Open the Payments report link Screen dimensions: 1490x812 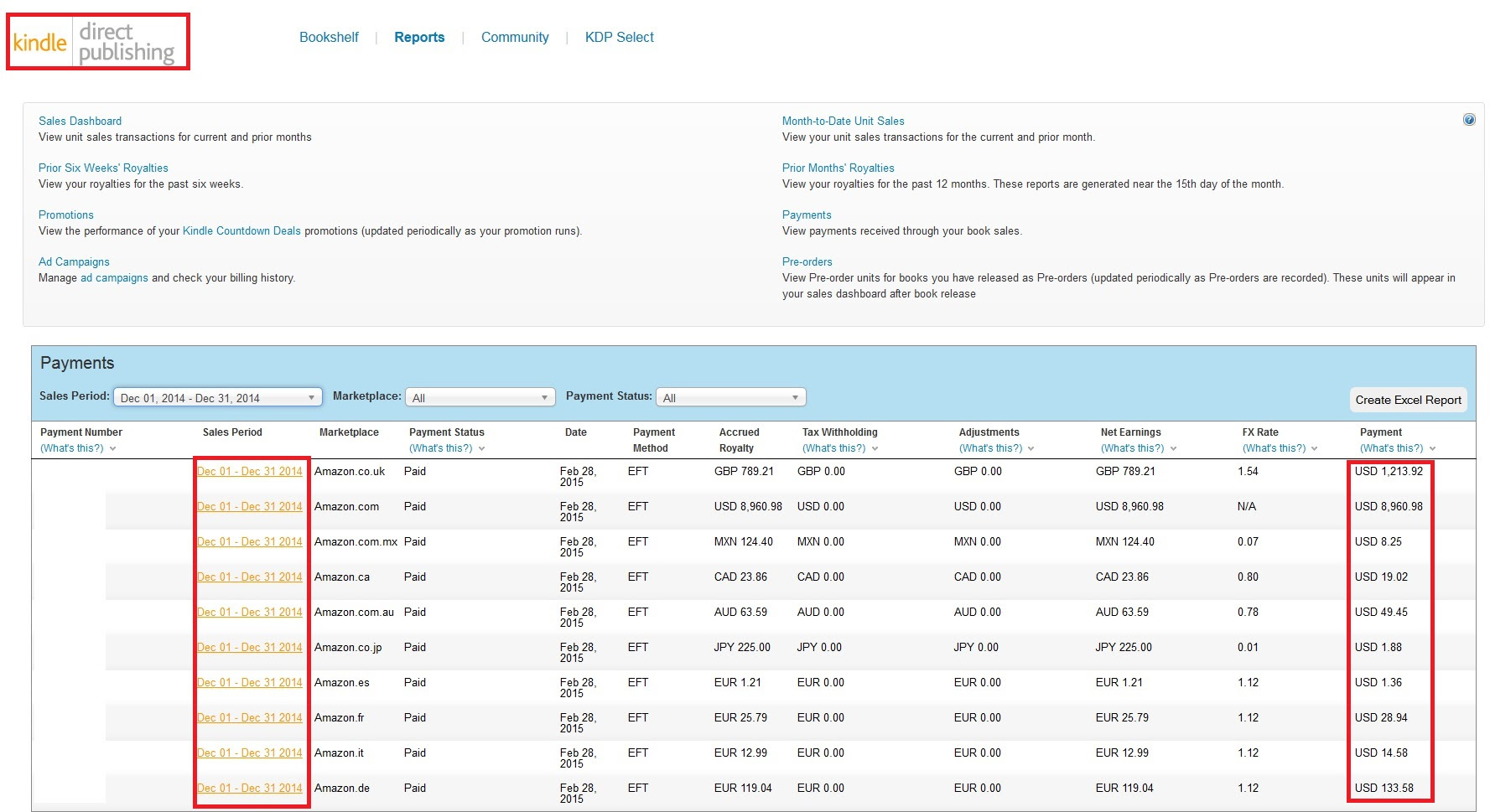pos(807,215)
